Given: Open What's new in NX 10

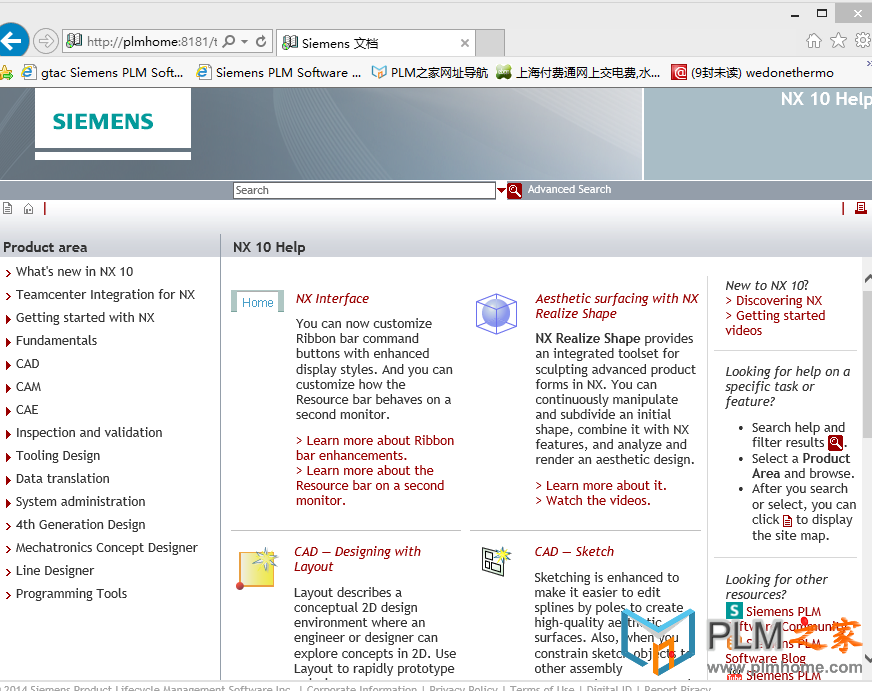Looking at the screenshot, I should tap(75, 271).
